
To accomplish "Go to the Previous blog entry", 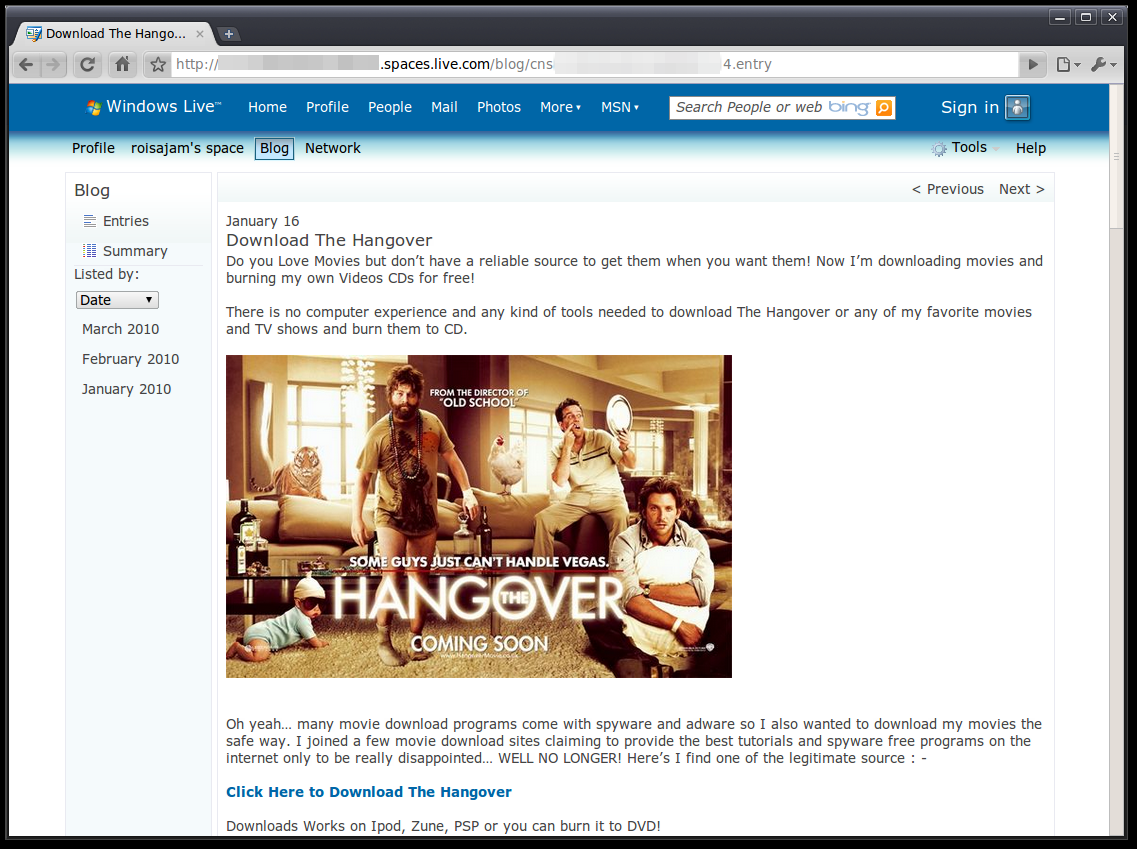I will coord(948,189).
